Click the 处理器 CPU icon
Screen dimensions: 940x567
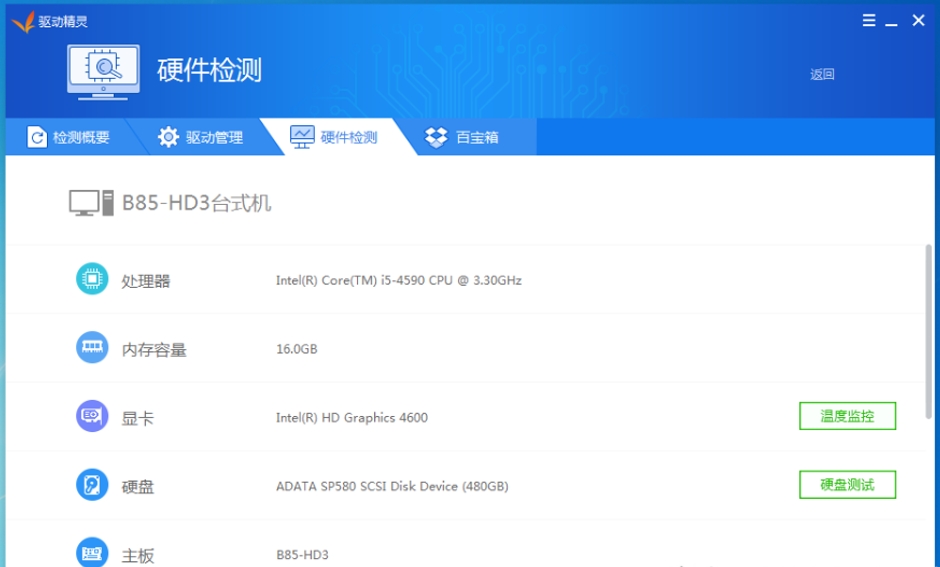(x=92, y=279)
